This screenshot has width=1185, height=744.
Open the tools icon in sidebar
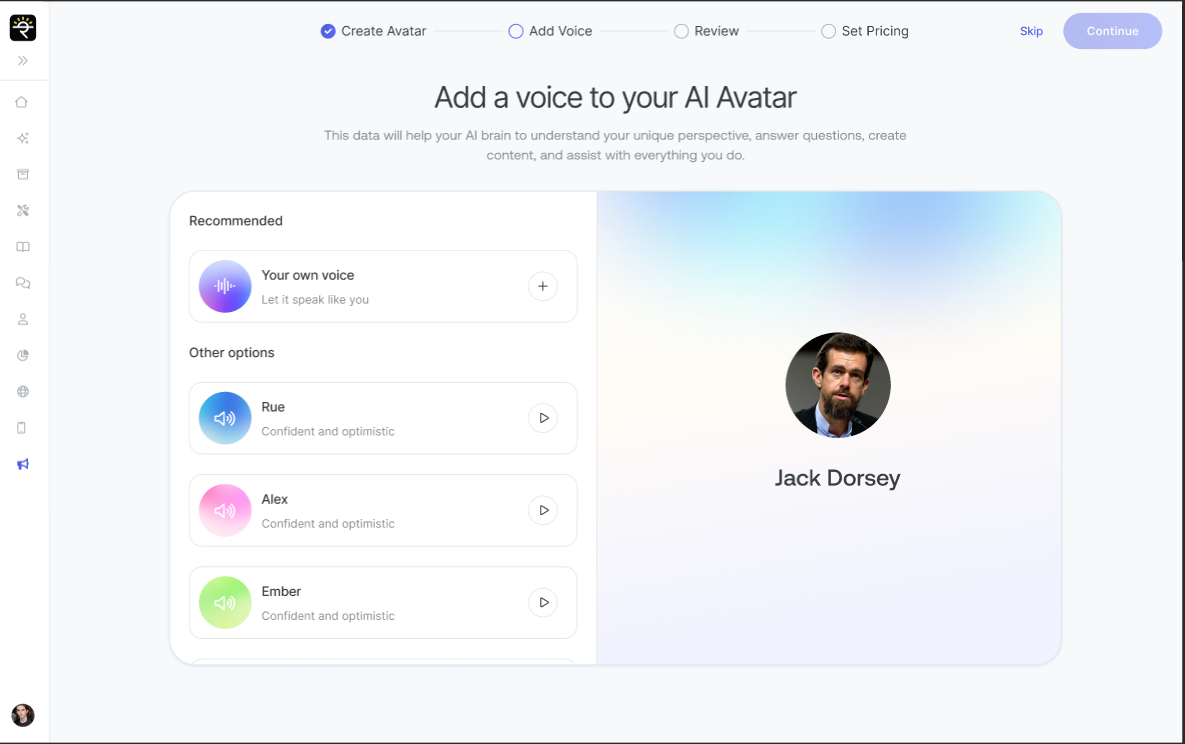coord(23,211)
